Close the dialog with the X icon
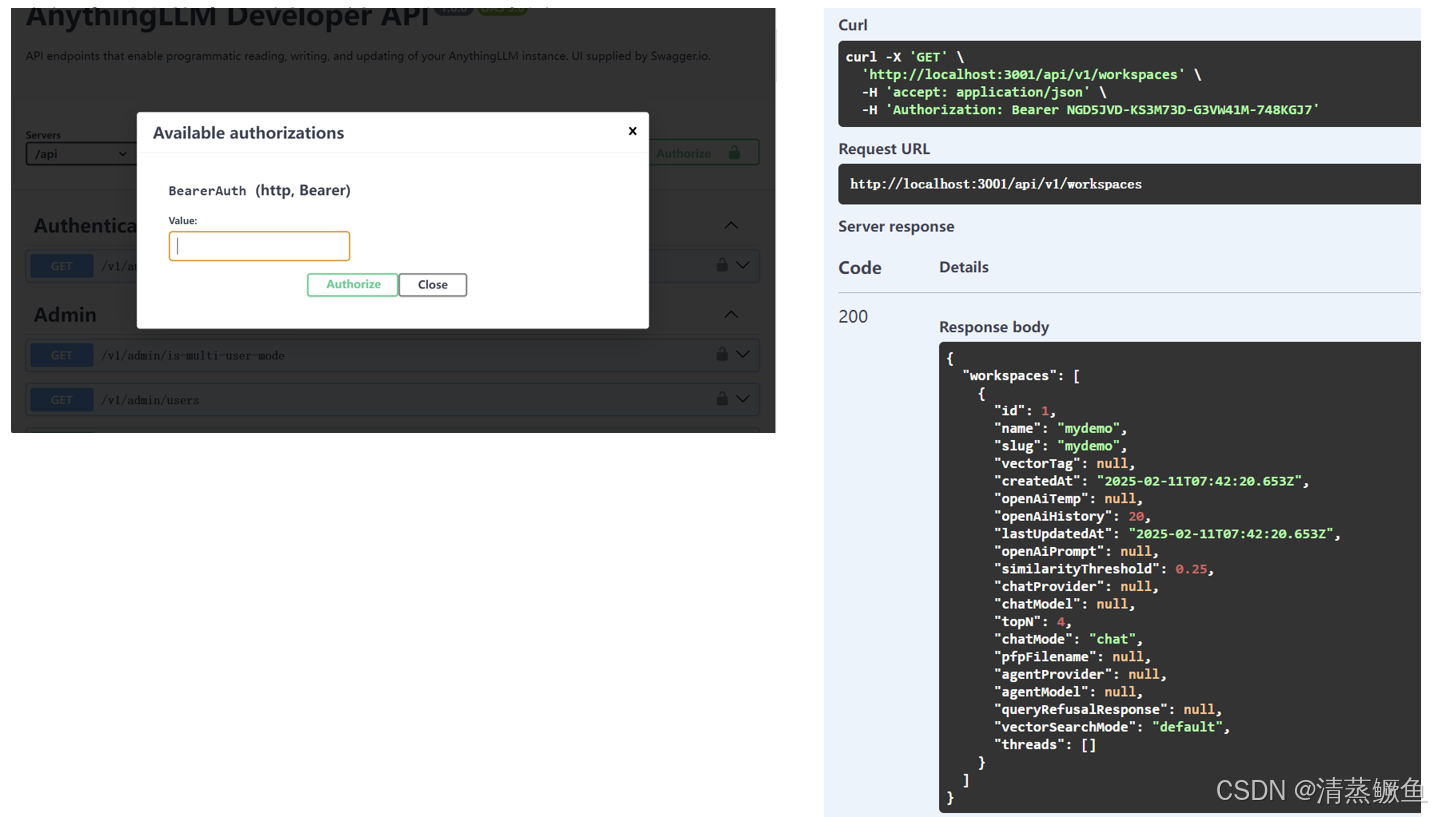Image resolution: width=1432 pixels, height=817 pixels. [632, 131]
